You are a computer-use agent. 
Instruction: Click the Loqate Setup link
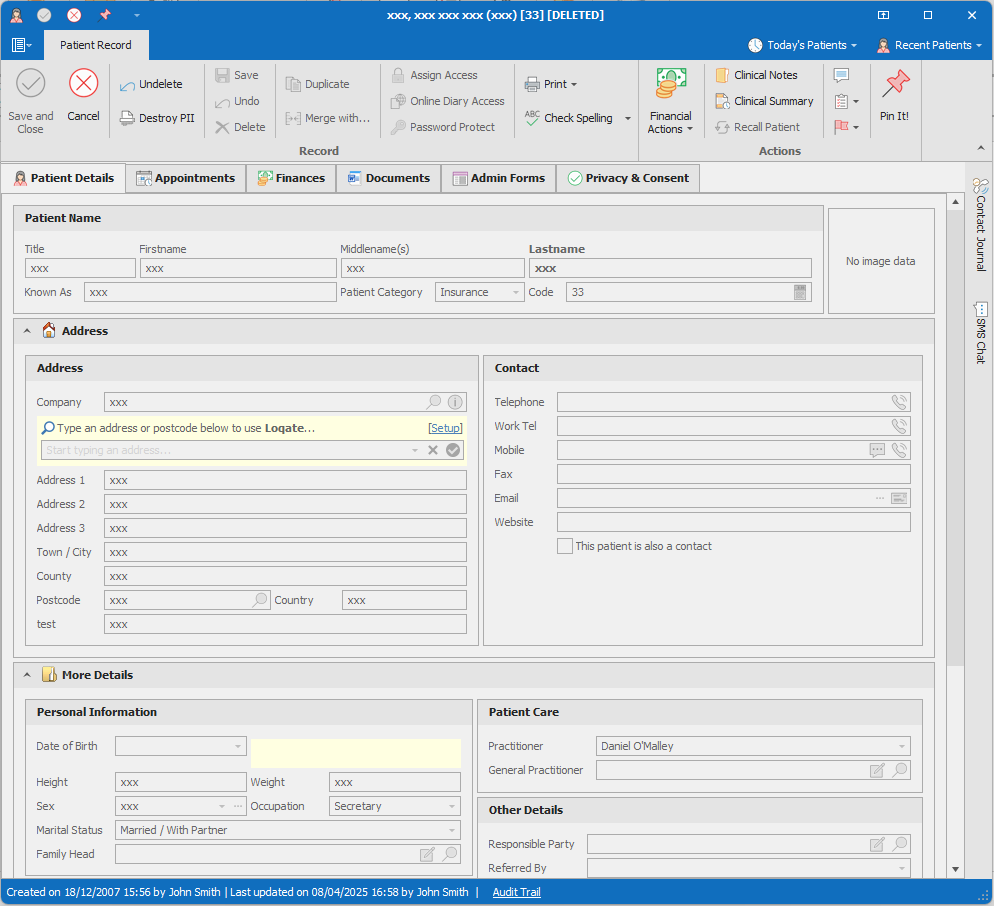pos(445,428)
